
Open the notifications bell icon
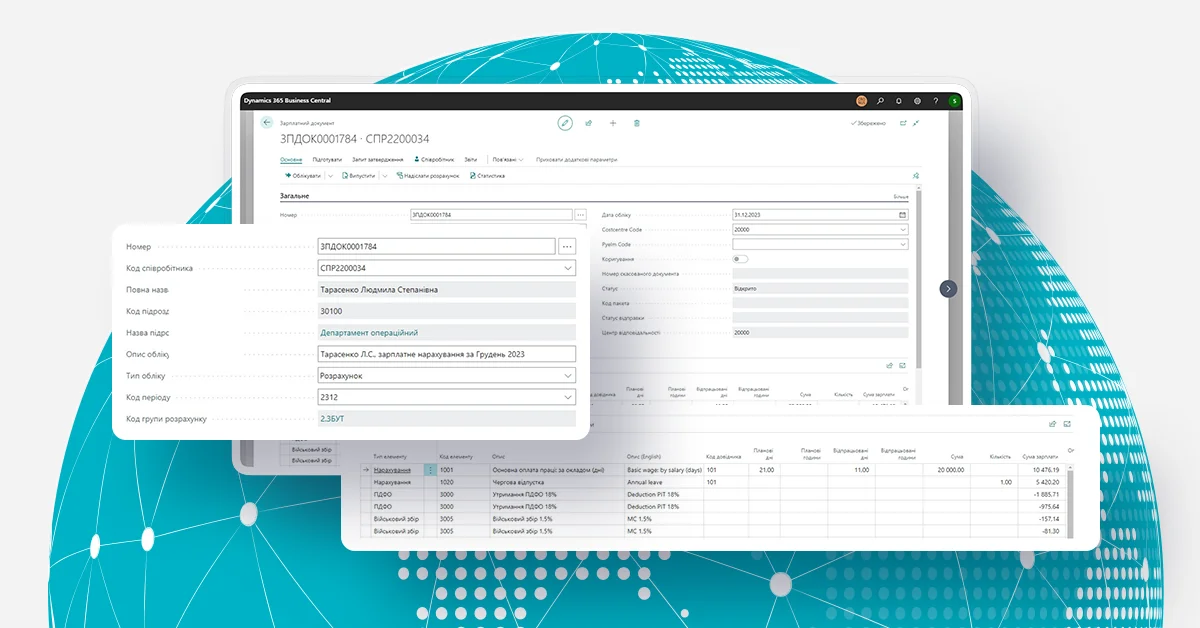point(899,101)
